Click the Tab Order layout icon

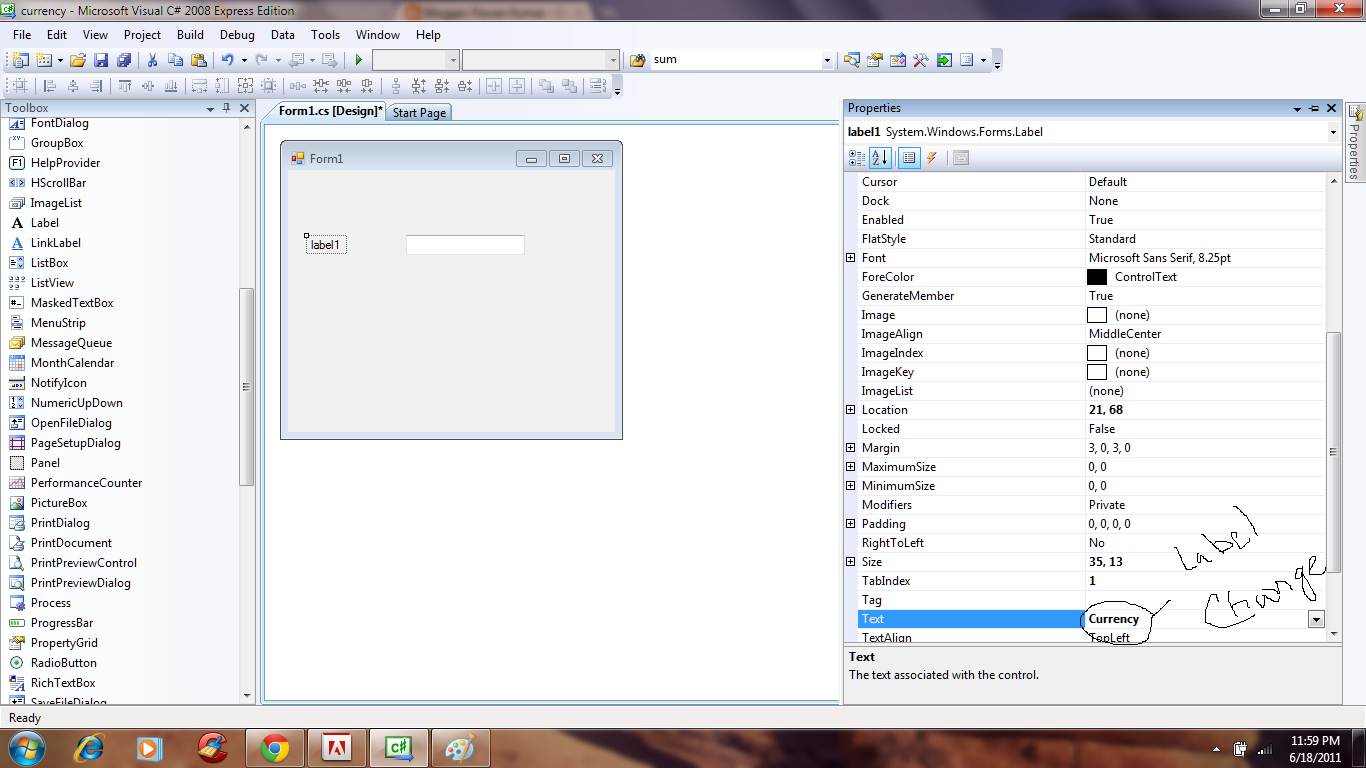point(599,86)
